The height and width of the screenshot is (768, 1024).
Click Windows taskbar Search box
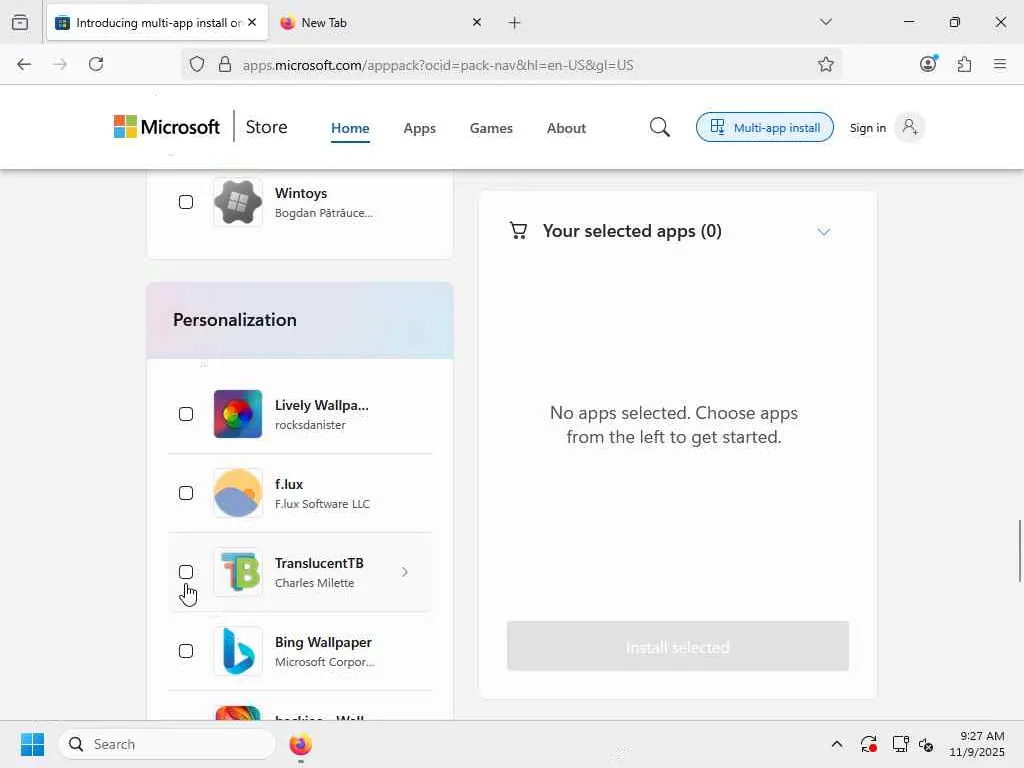167,744
